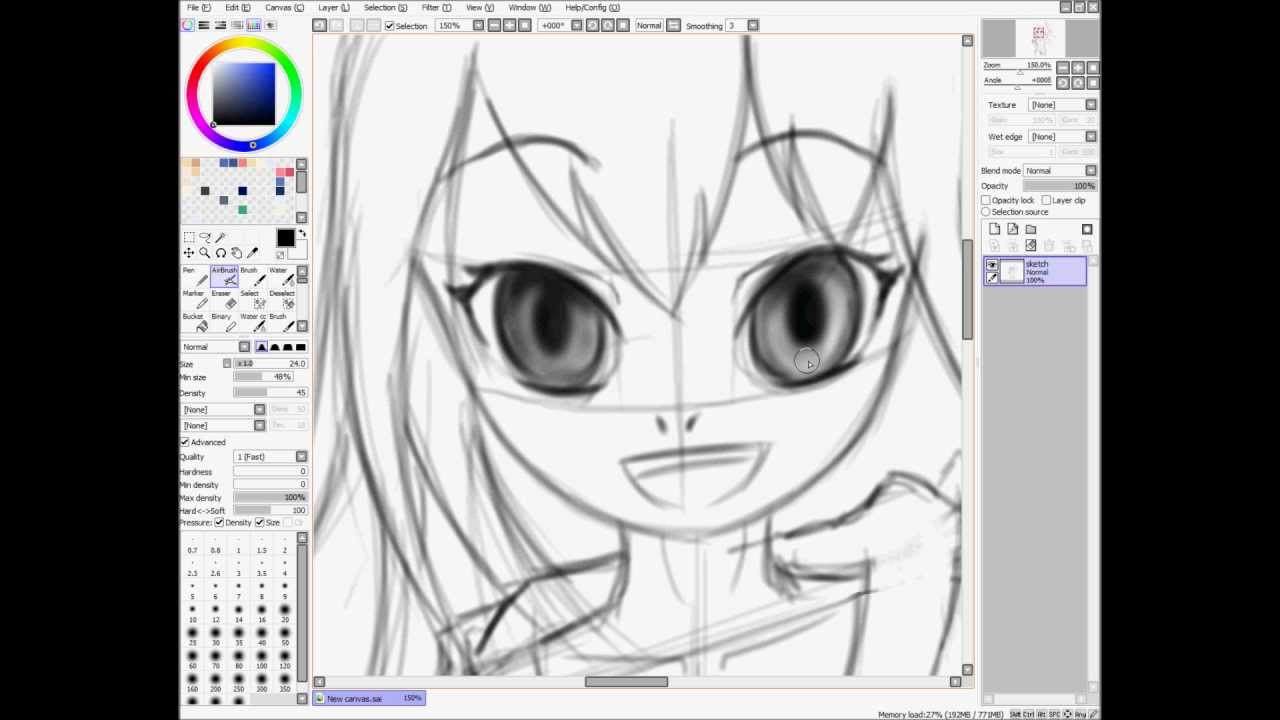Select the color picker eyedropper tool
The height and width of the screenshot is (720, 1280).
(253, 253)
